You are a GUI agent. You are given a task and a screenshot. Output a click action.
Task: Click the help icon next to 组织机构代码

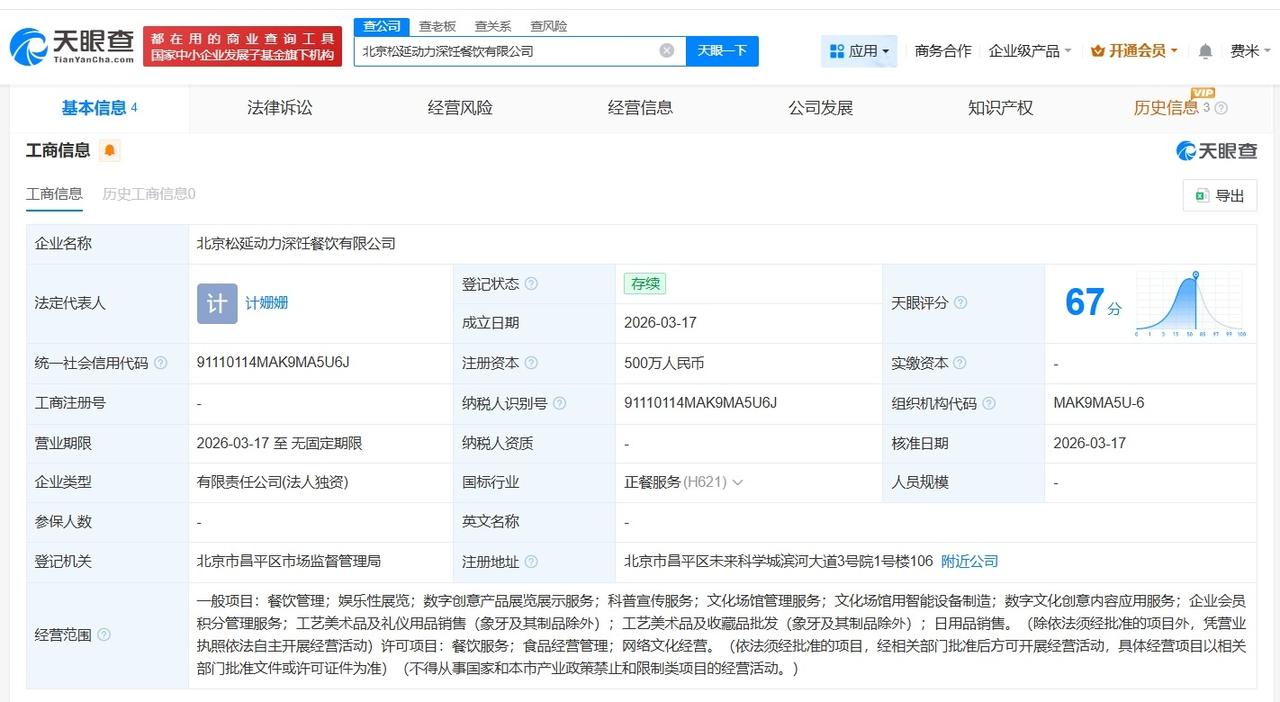tap(988, 403)
